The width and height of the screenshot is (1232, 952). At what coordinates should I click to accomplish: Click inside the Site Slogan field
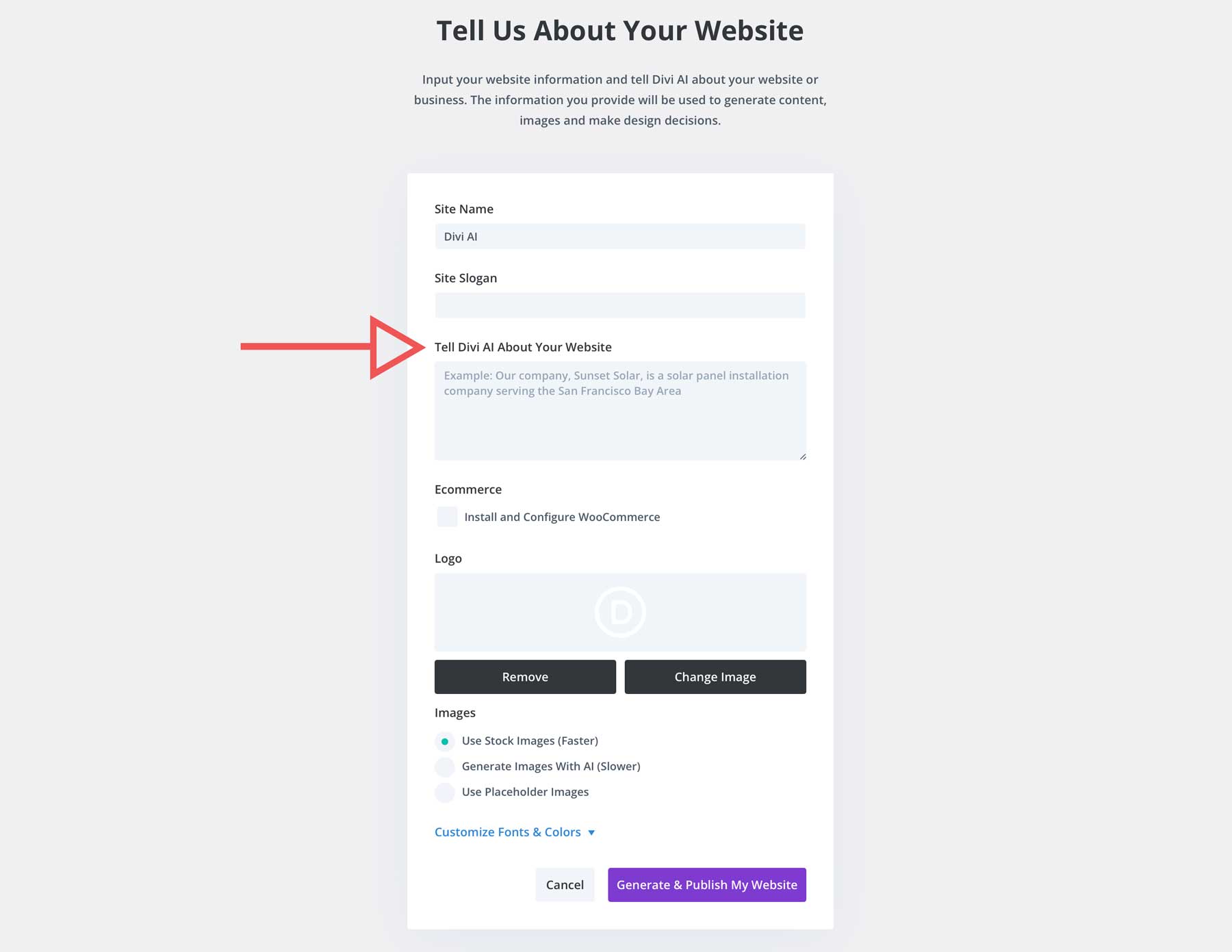point(619,305)
